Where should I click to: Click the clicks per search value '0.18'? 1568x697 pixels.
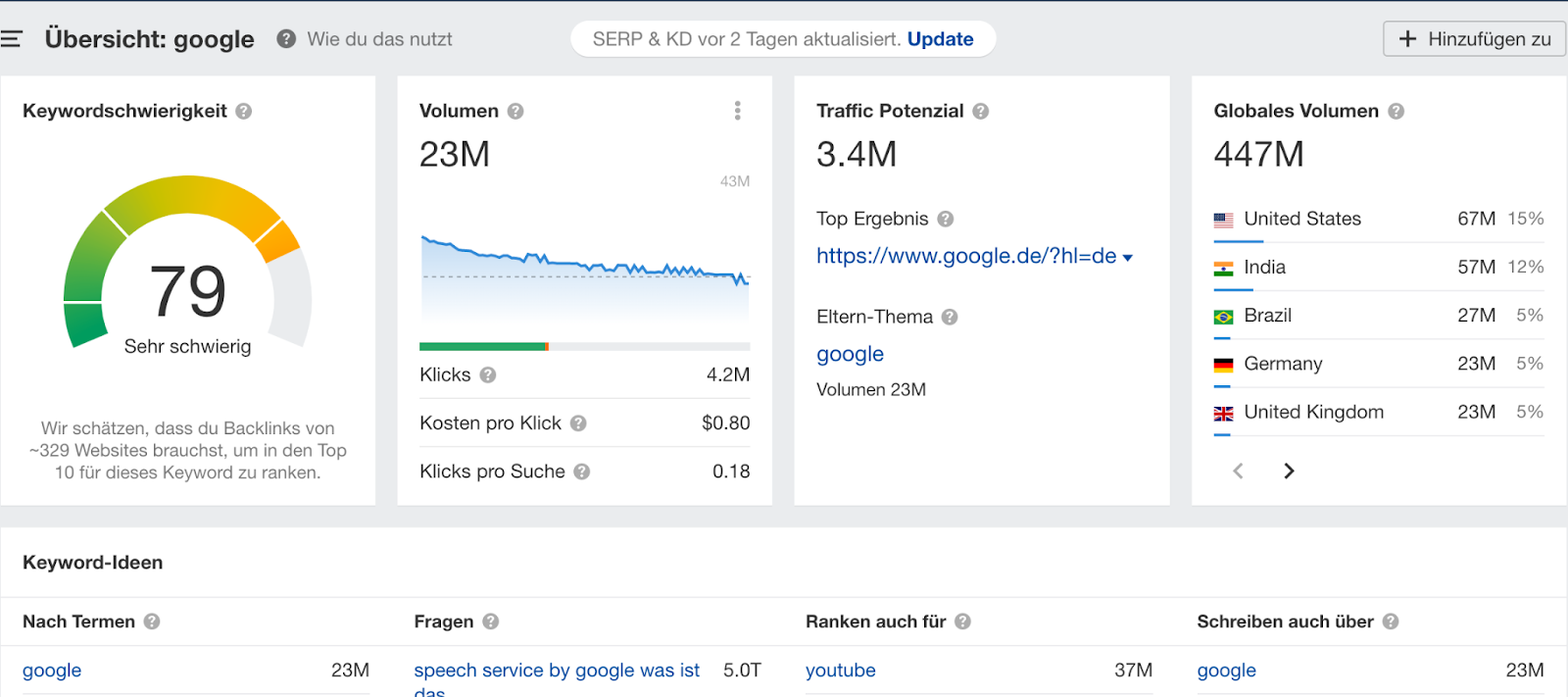[731, 472]
